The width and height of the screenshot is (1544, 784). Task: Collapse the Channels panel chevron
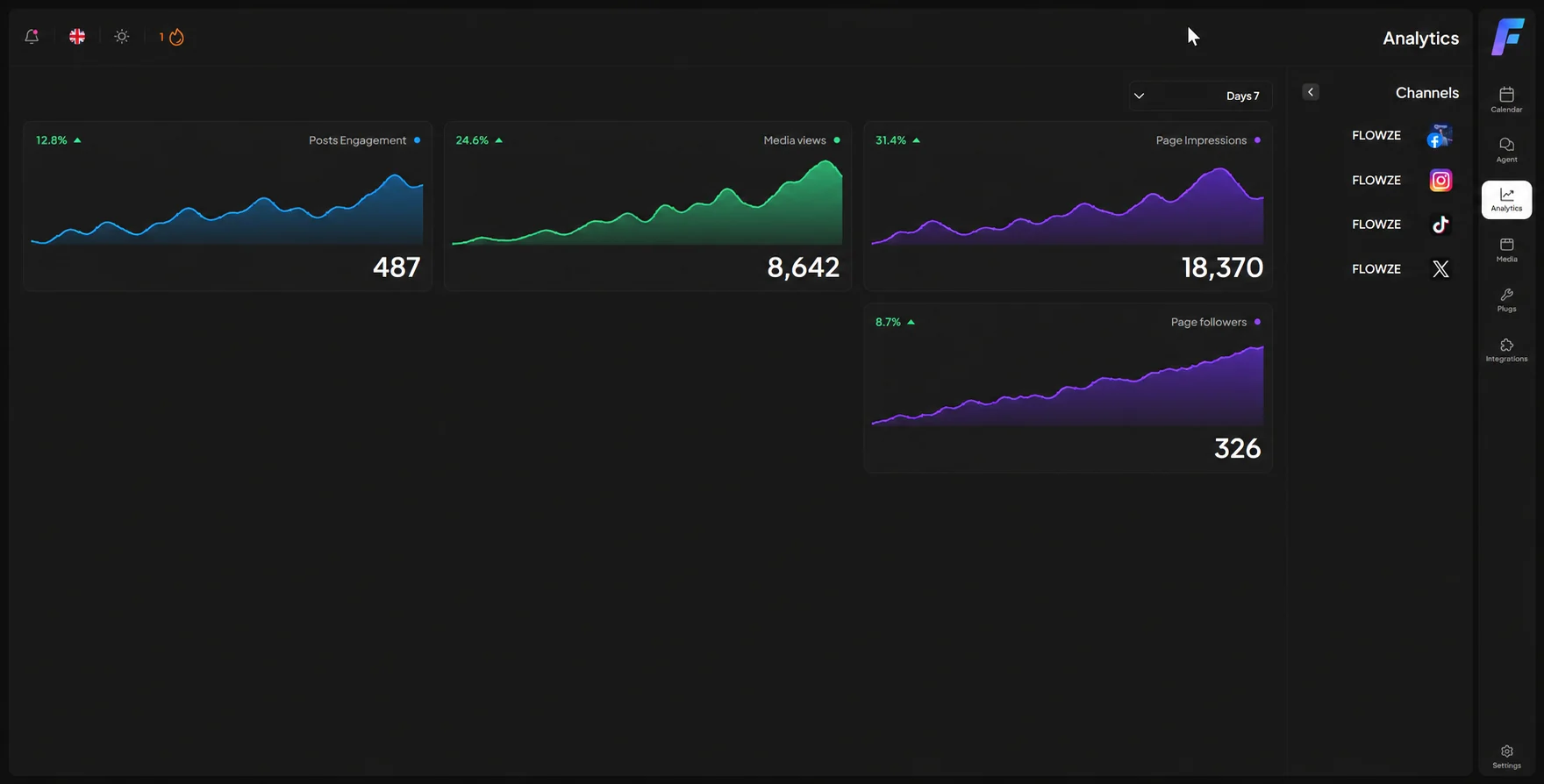pos(1311,92)
